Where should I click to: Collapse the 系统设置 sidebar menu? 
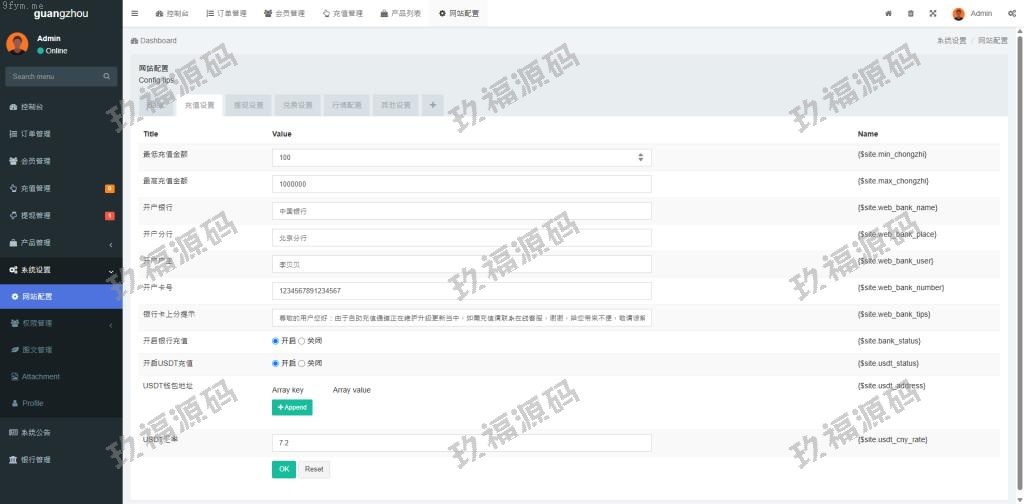click(x=110, y=270)
